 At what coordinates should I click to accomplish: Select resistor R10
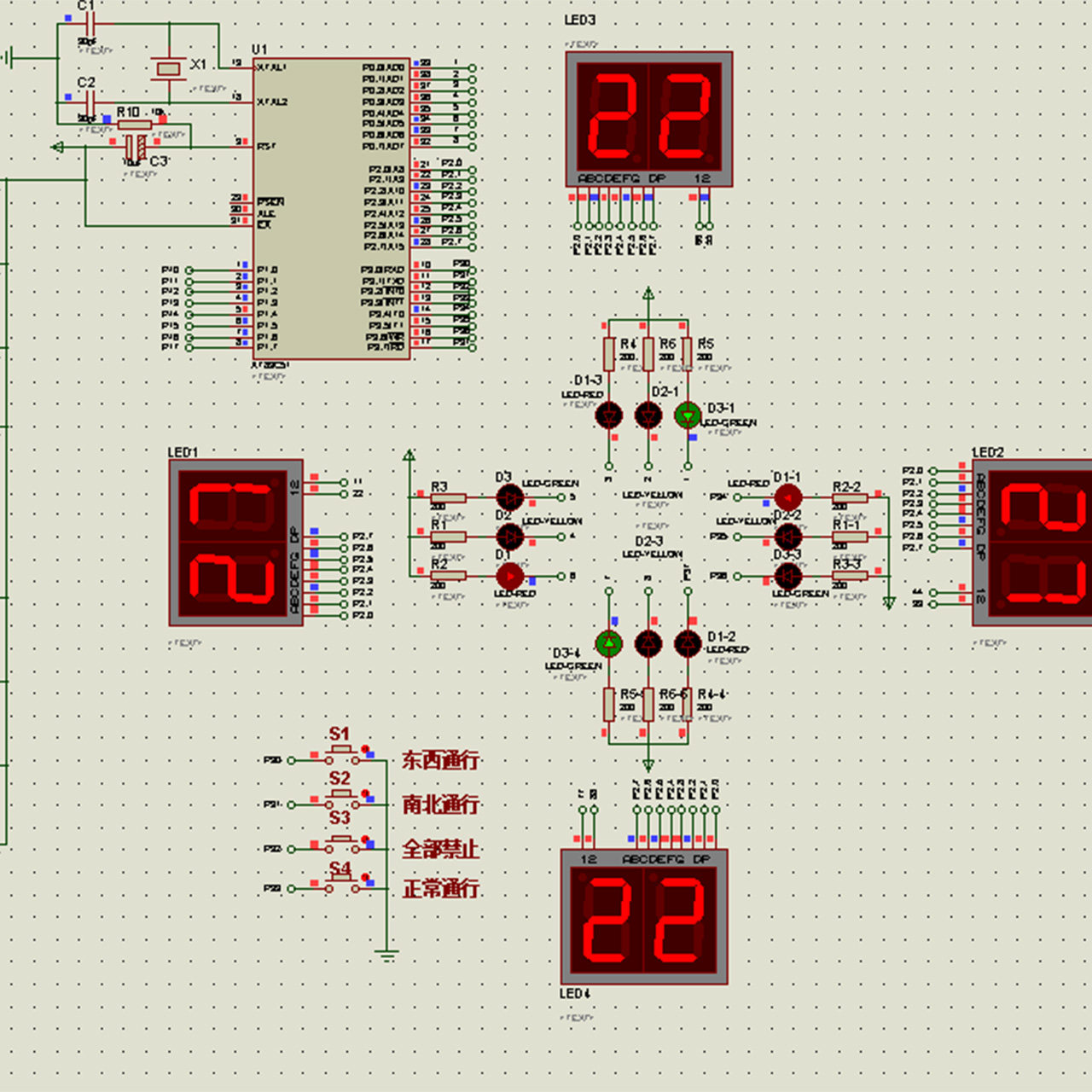tap(134, 125)
